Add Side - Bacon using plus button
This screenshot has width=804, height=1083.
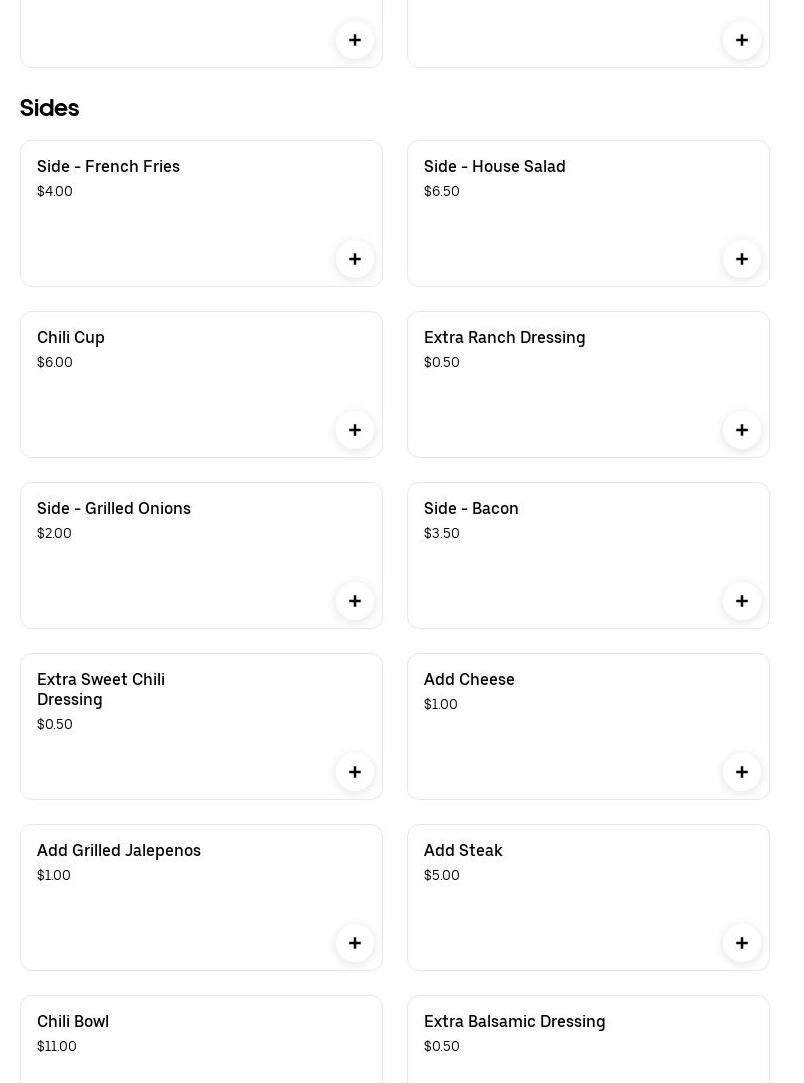point(742,601)
